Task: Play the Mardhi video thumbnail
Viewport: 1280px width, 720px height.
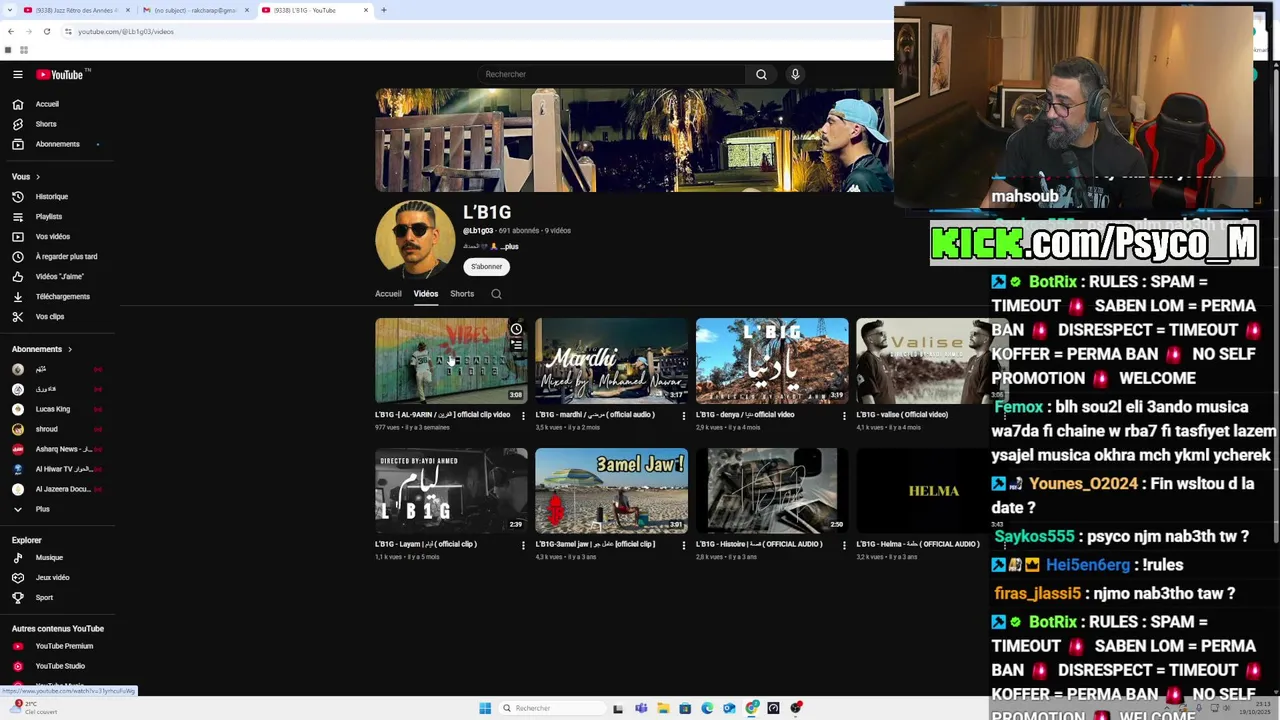Action: click(x=611, y=361)
